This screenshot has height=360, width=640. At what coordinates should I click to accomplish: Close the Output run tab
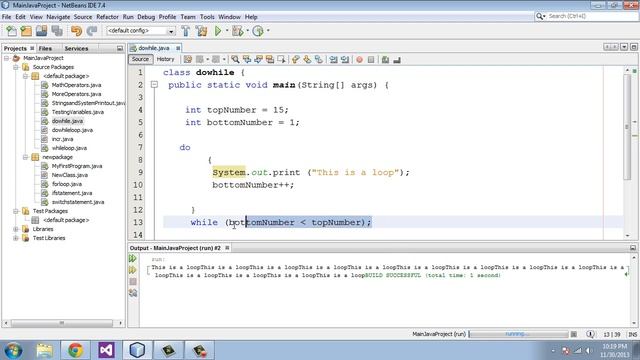tap(227, 248)
